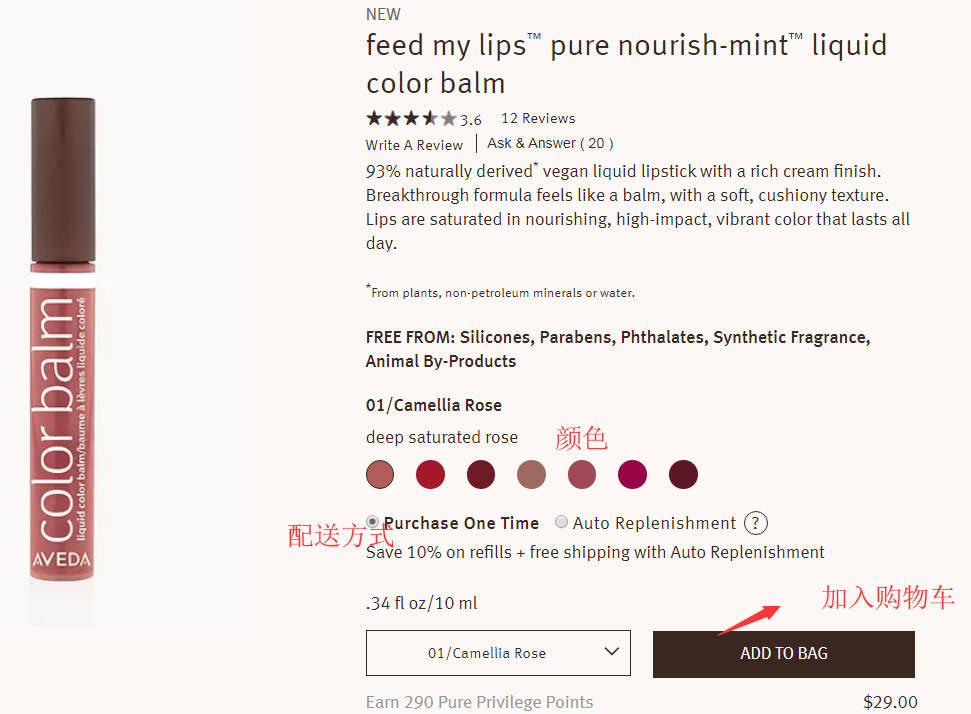
Task: Choose the seventh deep wine color swatch
Action: pos(683,475)
